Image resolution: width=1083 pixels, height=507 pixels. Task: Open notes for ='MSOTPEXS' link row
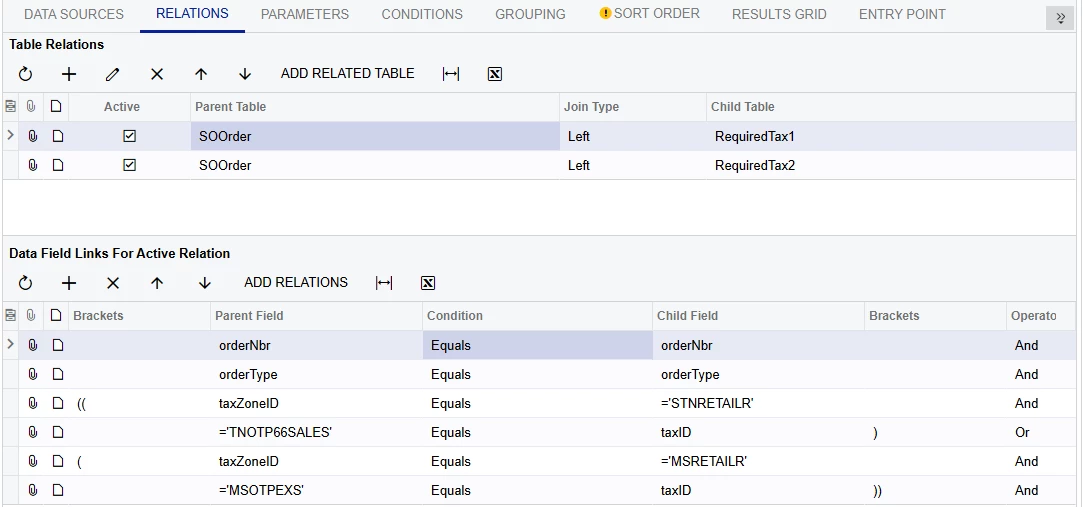pos(57,490)
